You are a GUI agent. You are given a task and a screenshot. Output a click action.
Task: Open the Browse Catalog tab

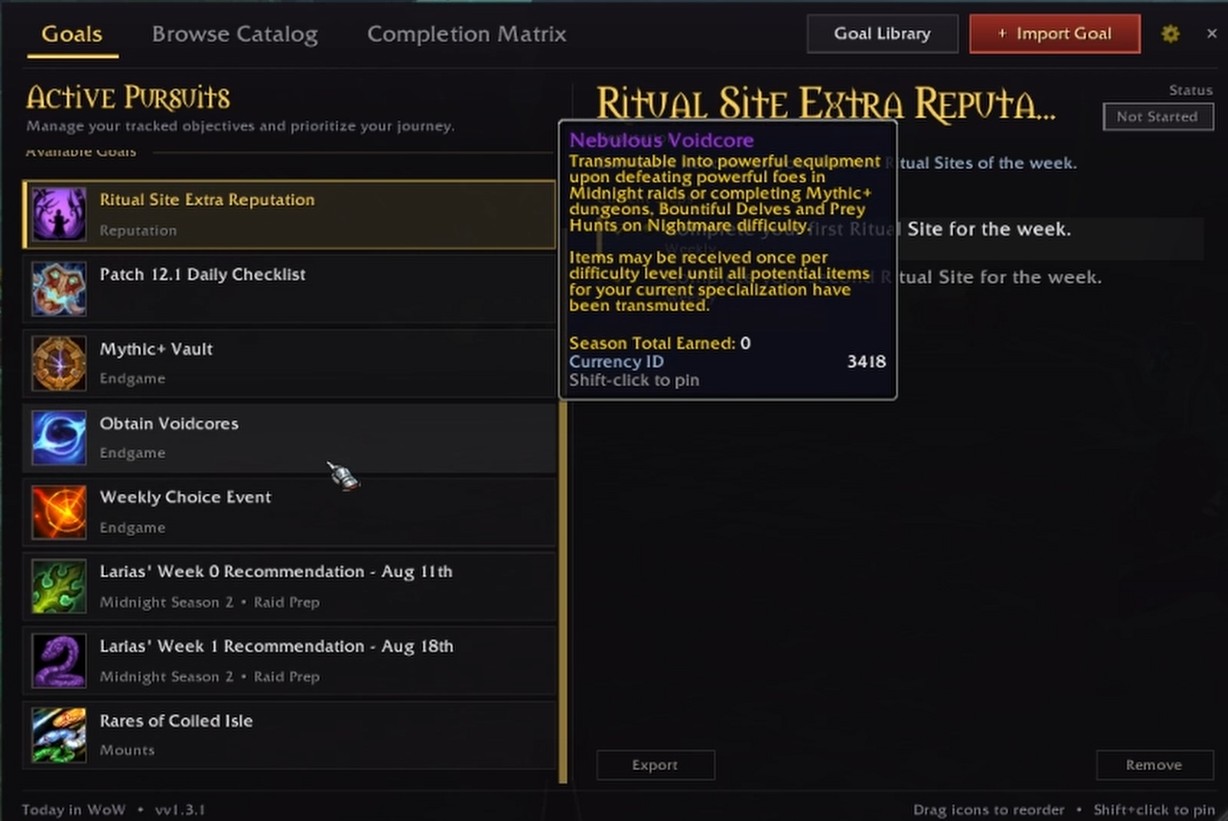tap(235, 34)
